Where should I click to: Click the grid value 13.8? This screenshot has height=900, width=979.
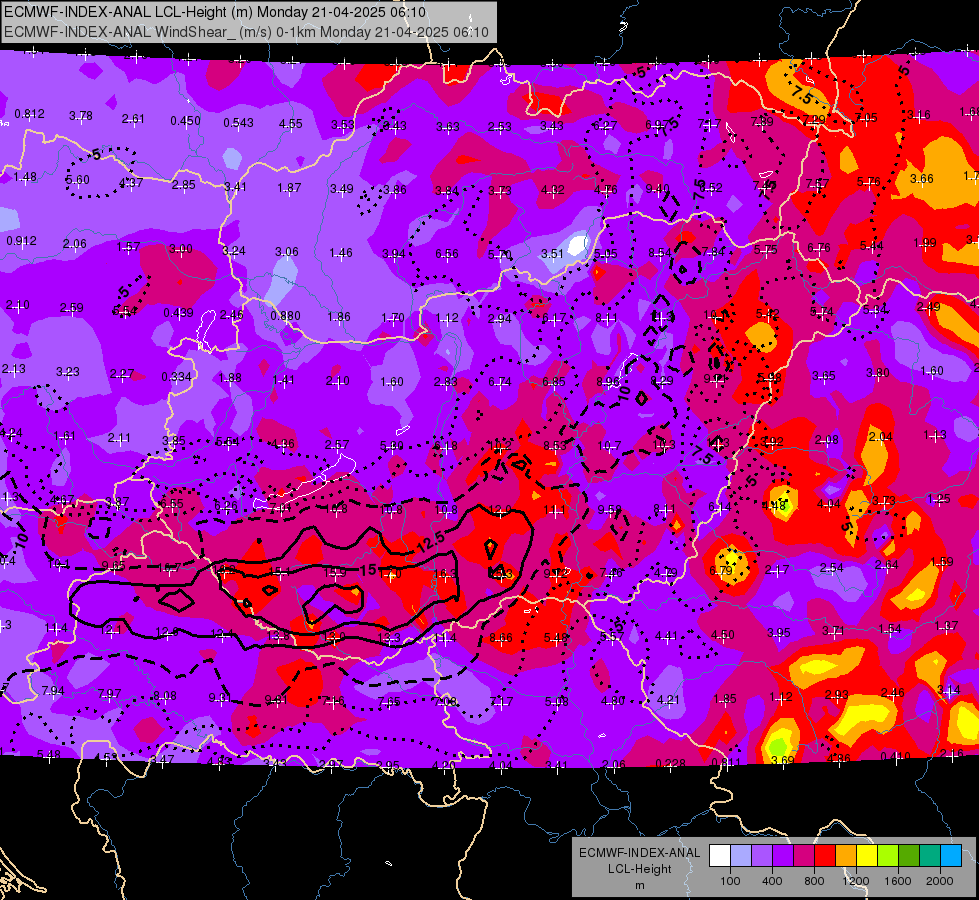click(x=278, y=635)
